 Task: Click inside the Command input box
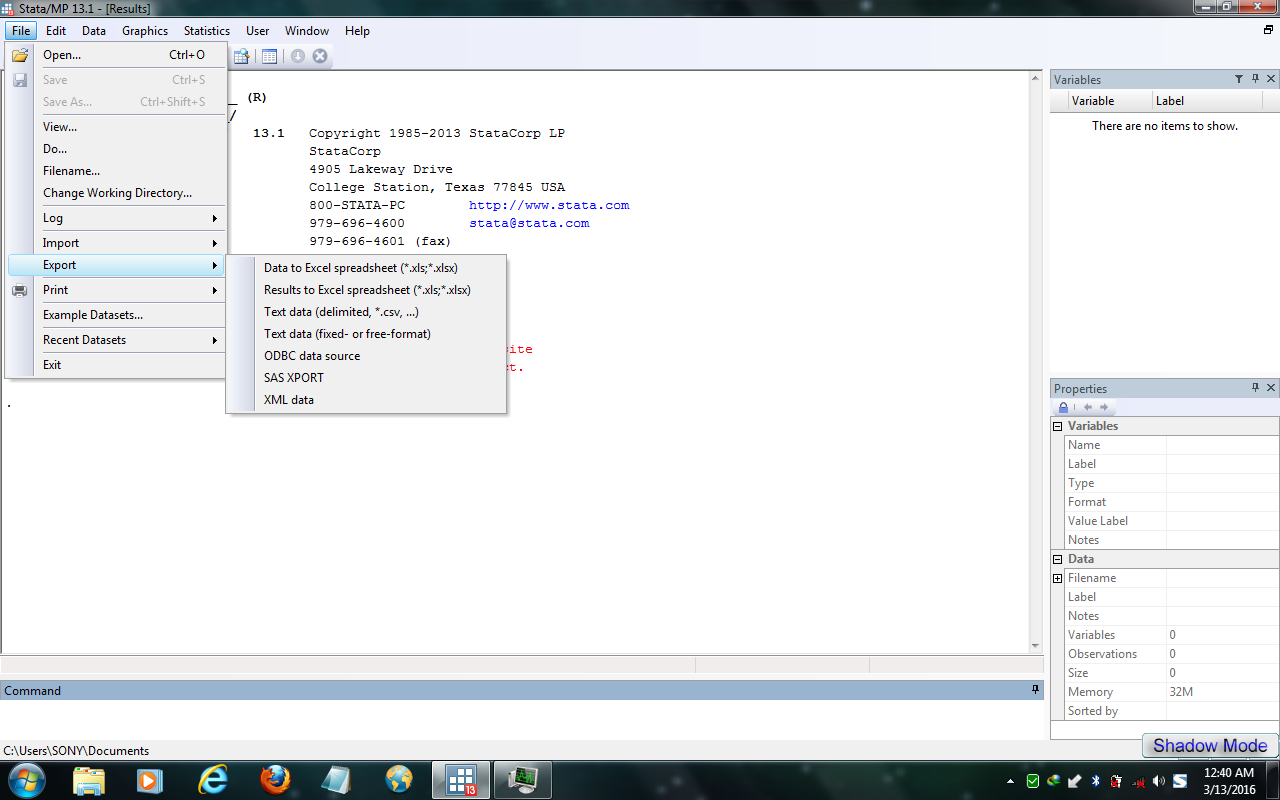click(521, 720)
